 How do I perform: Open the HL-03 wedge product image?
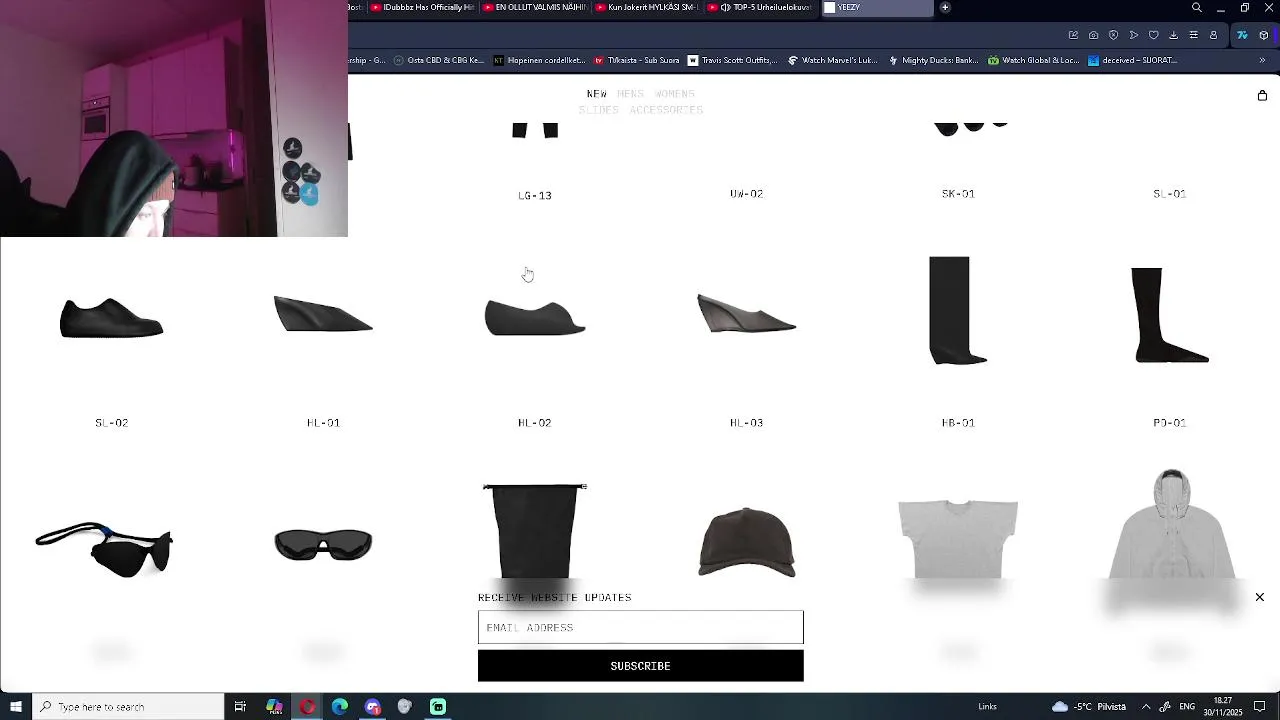[746, 314]
